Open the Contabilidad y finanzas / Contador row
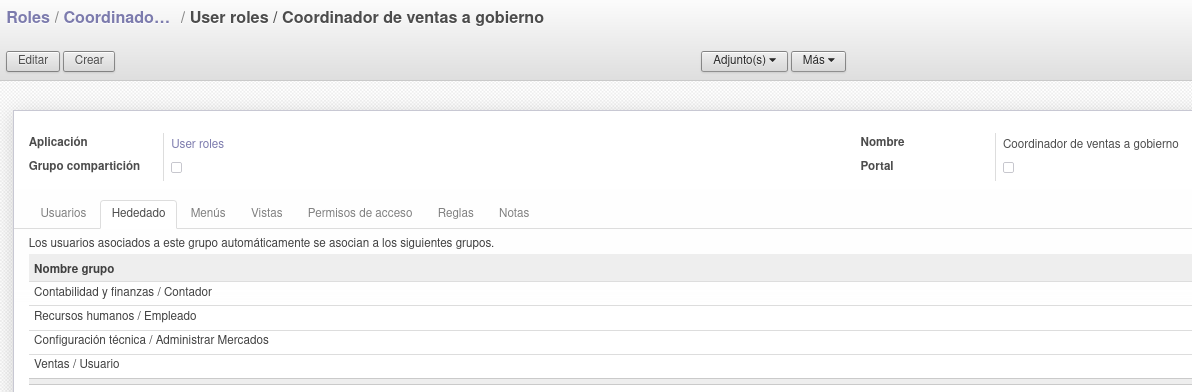The width and height of the screenshot is (1192, 392). [610, 292]
